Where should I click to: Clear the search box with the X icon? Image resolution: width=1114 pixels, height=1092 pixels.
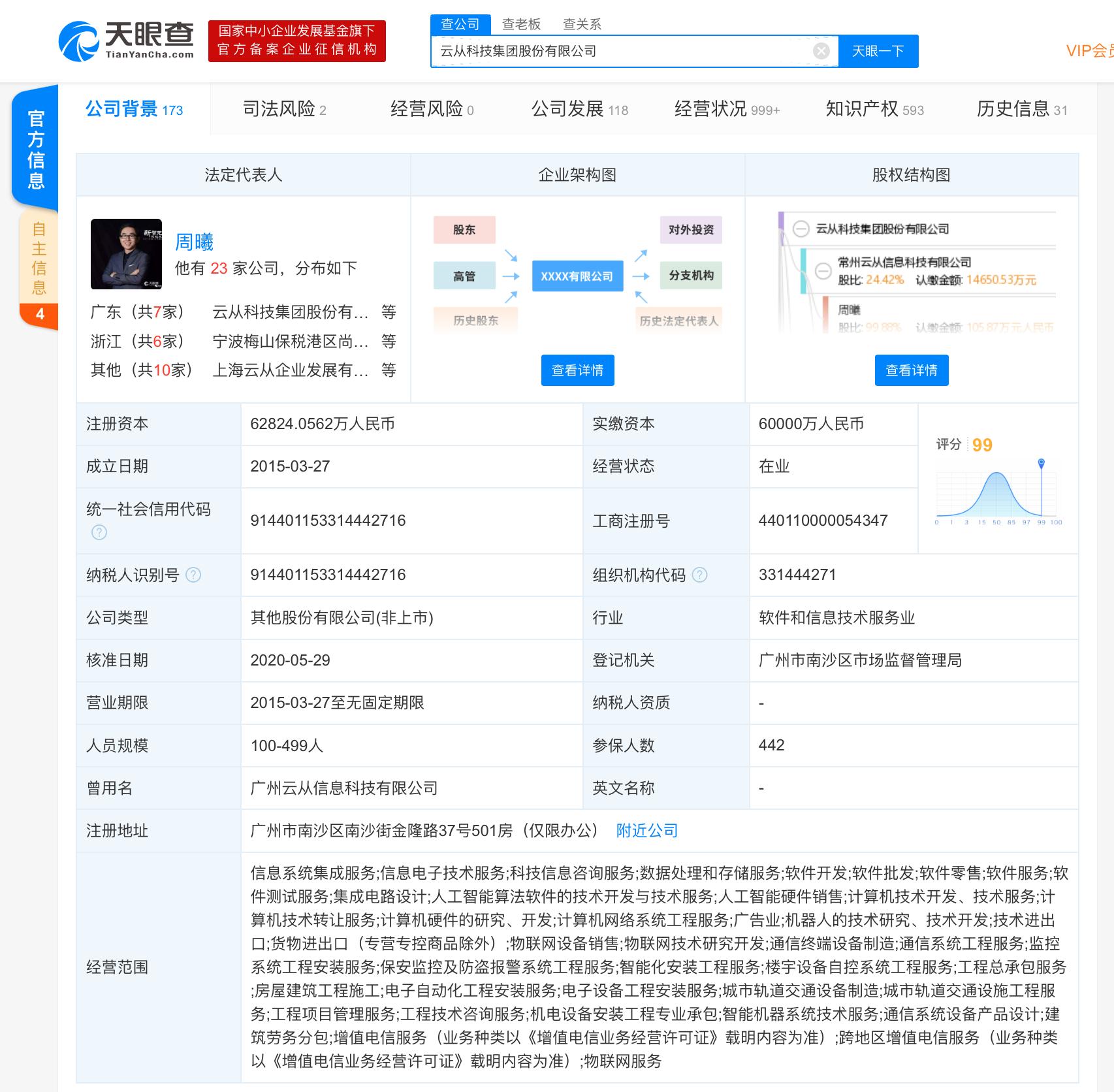[x=821, y=51]
